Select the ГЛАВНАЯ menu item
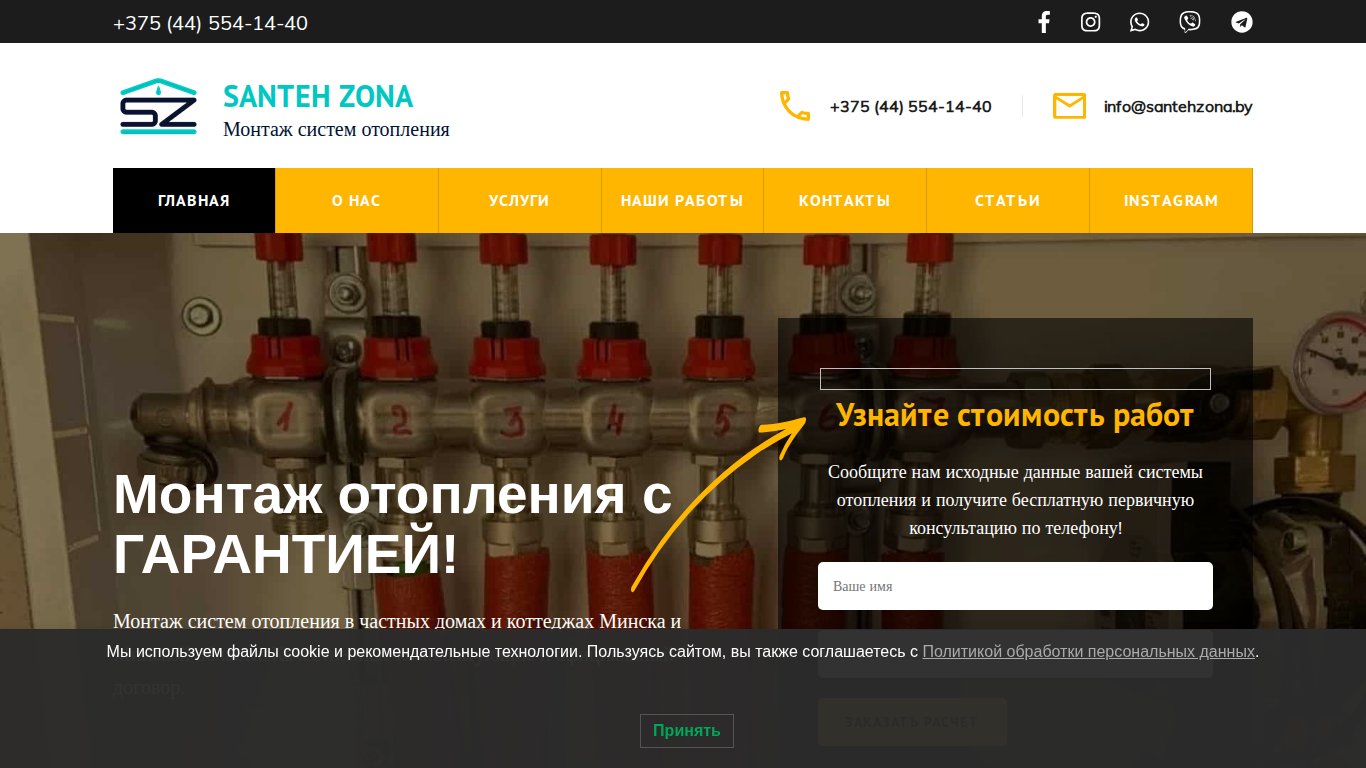1366x768 pixels. 194,200
